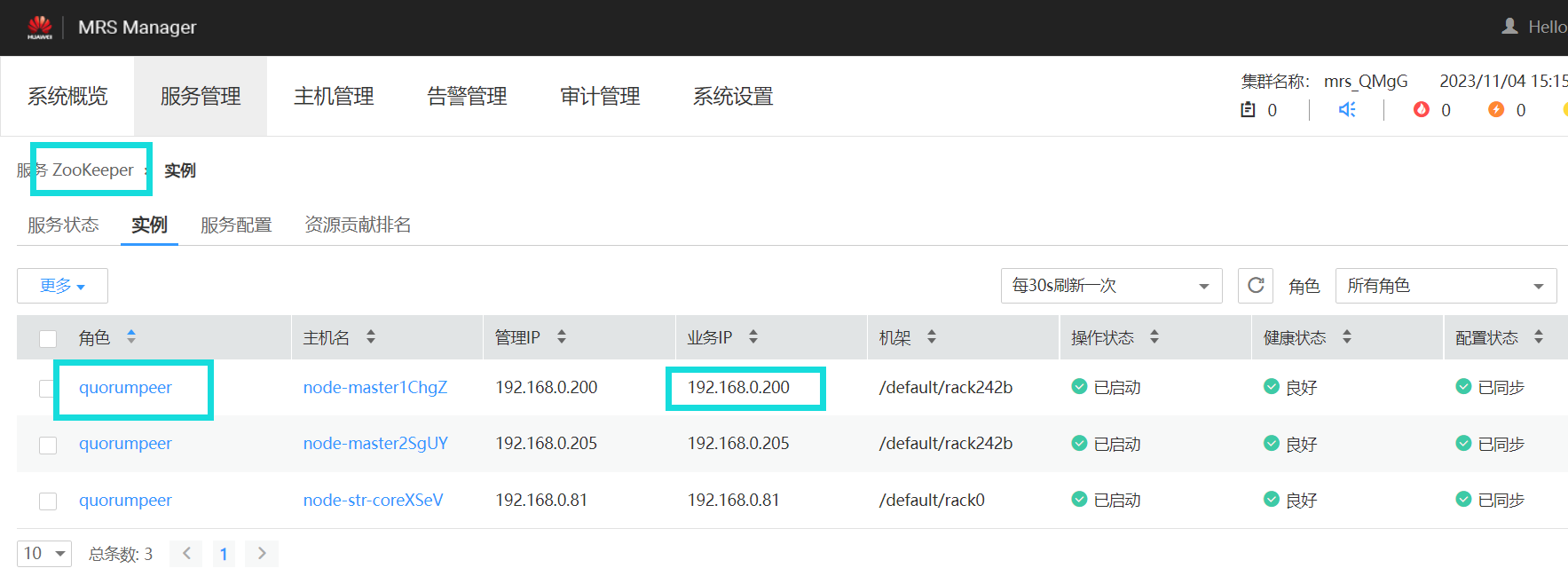This screenshot has width=1568, height=584.
Task: Click the refresh instances icon button
Action: click(1256, 286)
